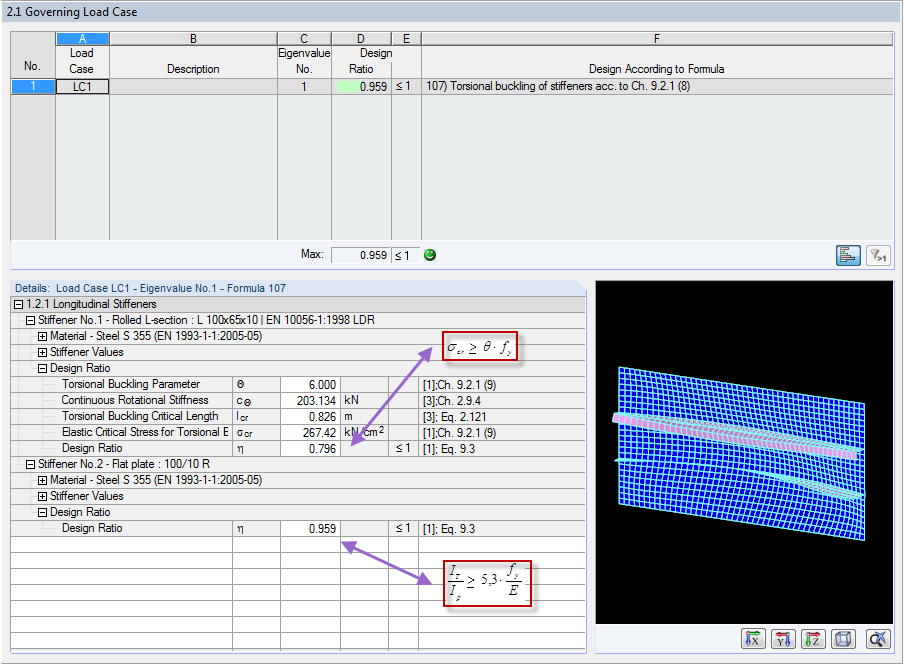This screenshot has height=665, width=904.
Task: Show the view in Z direction
Action: tap(813, 638)
